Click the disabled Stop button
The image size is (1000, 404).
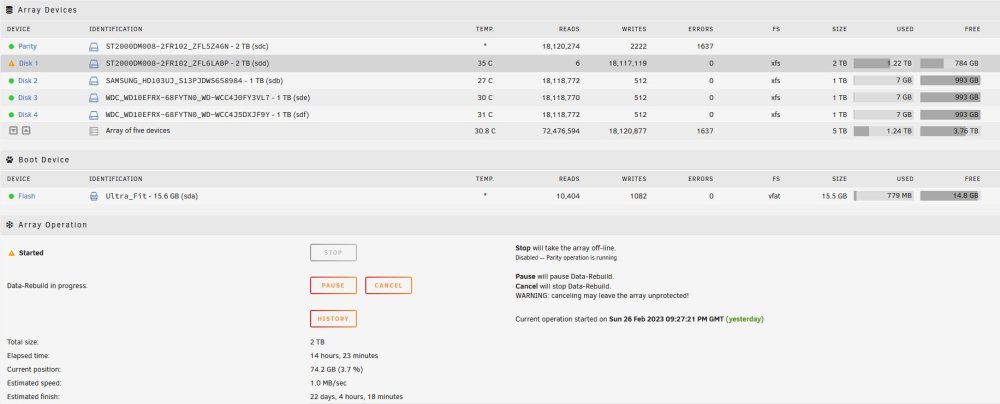333,253
